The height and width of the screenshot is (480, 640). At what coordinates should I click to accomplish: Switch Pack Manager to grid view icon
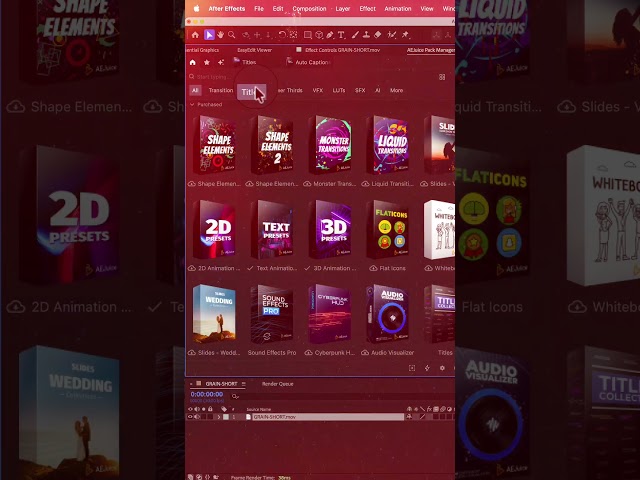(x=442, y=77)
